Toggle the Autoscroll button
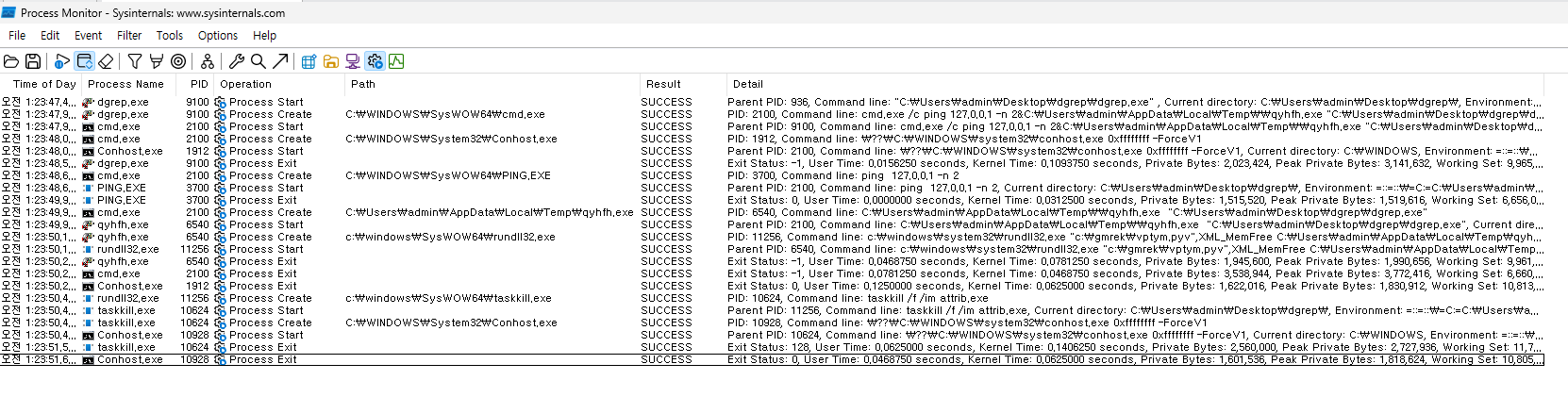Screen dimensions: 1568x397 [84, 61]
